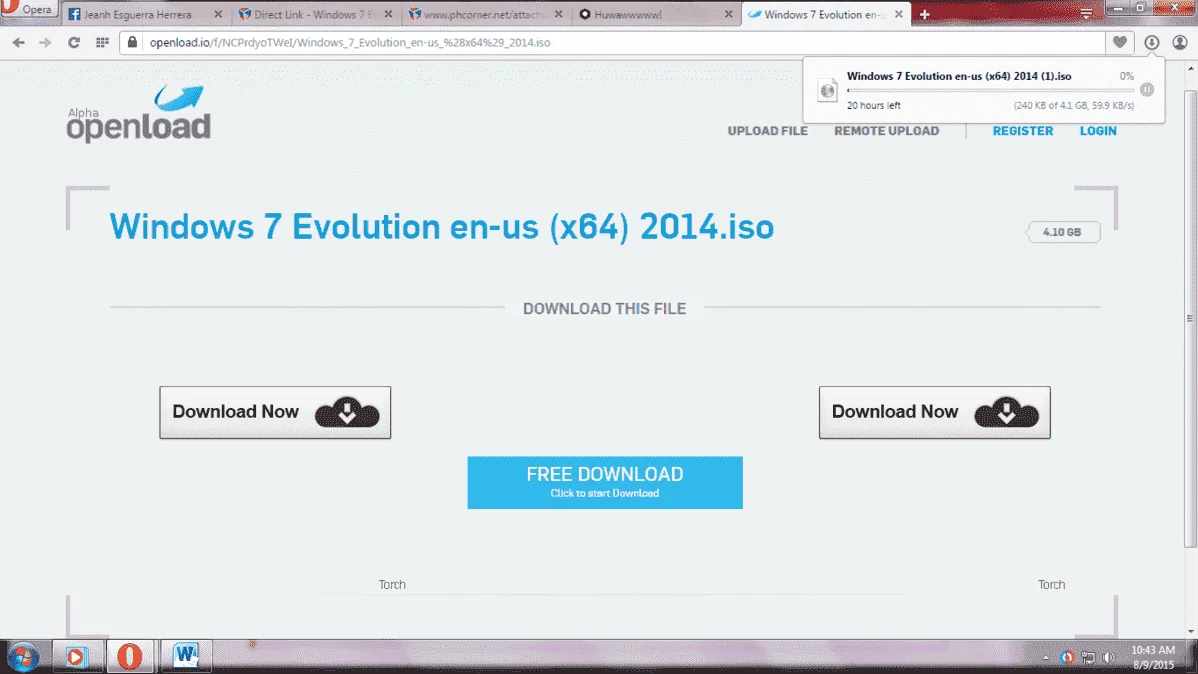
Task: Close the Huwawwwww! tab
Action: click(x=728, y=15)
